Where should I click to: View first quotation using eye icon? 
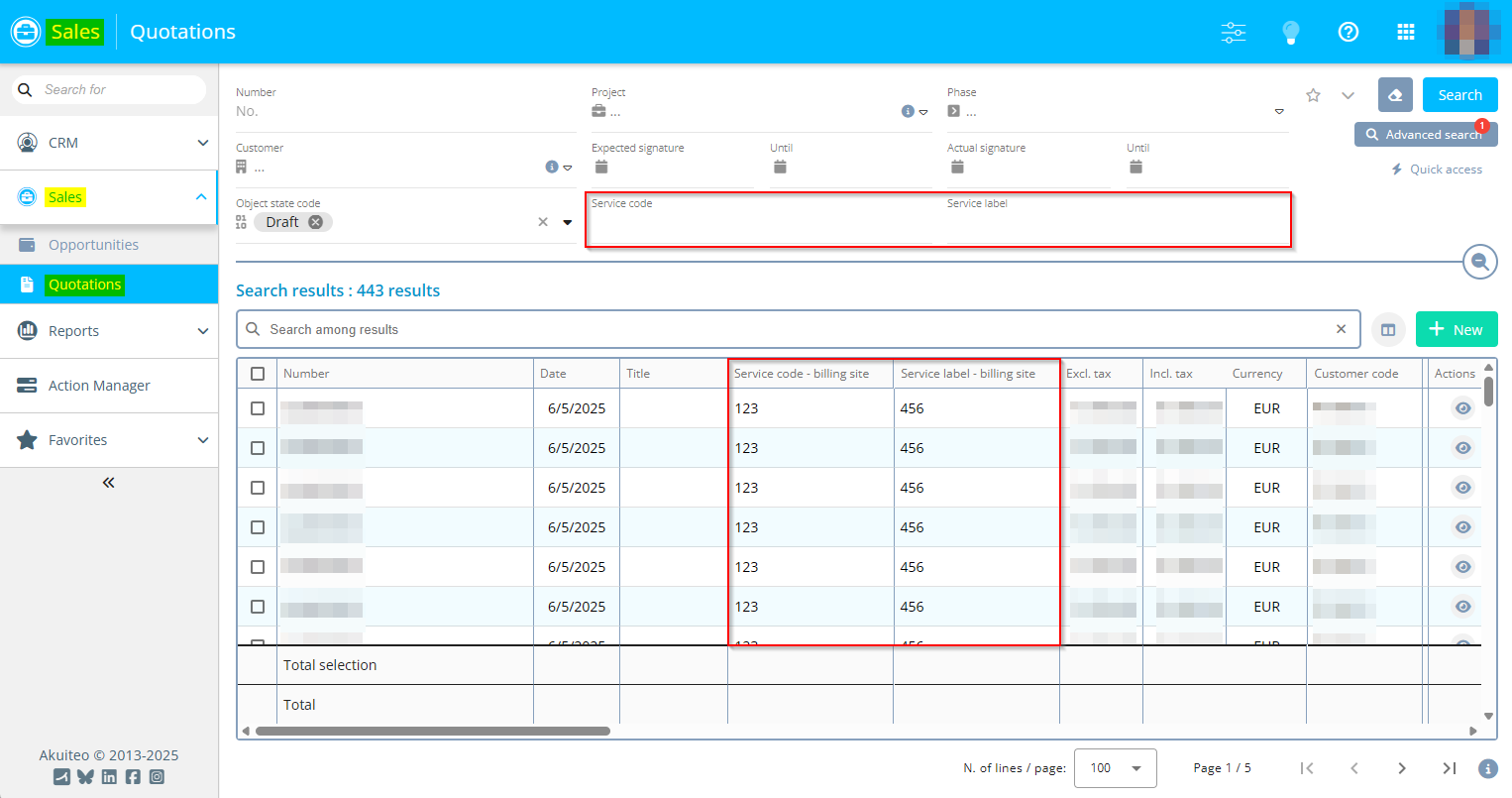point(1462,408)
